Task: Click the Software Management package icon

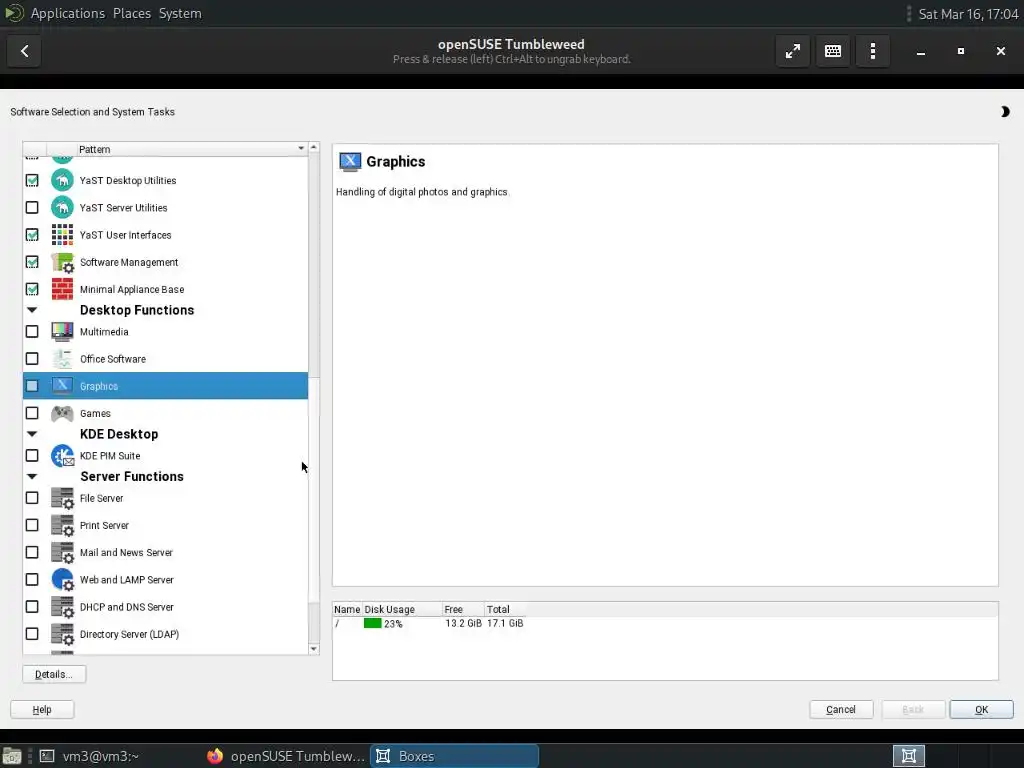Action: click(x=62, y=262)
